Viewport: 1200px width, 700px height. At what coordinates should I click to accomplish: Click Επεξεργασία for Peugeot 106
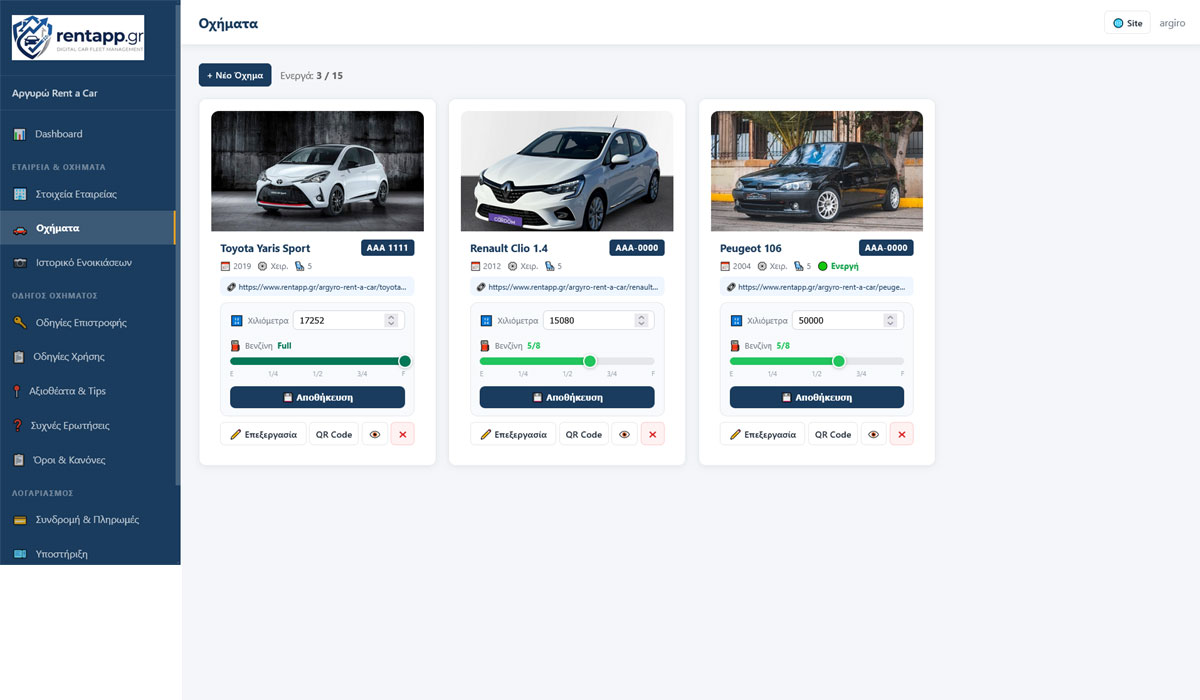(763, 434)
